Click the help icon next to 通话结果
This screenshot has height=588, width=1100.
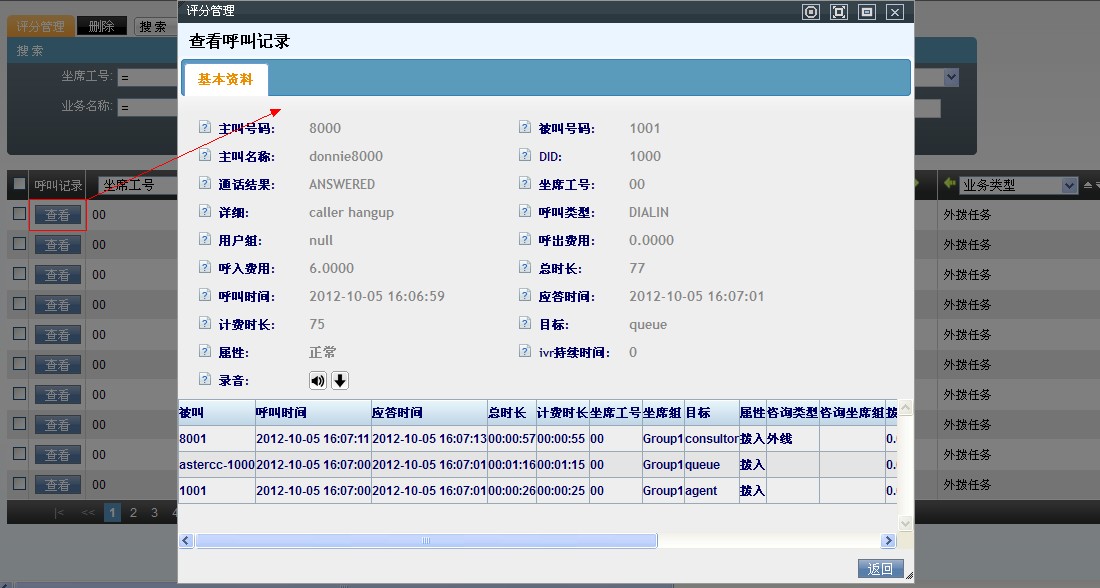click(205, 184)
